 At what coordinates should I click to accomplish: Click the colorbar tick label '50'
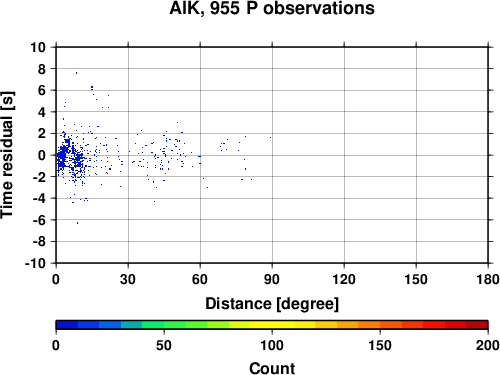point(164,345)
